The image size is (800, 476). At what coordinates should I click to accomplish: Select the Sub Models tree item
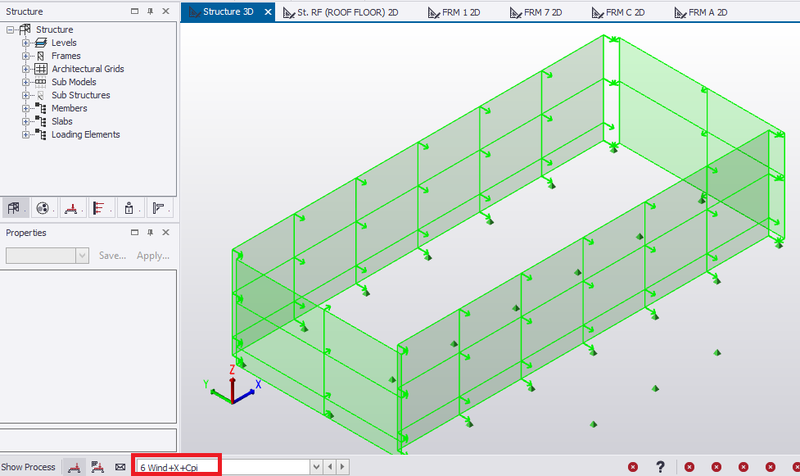pos(73,82)
